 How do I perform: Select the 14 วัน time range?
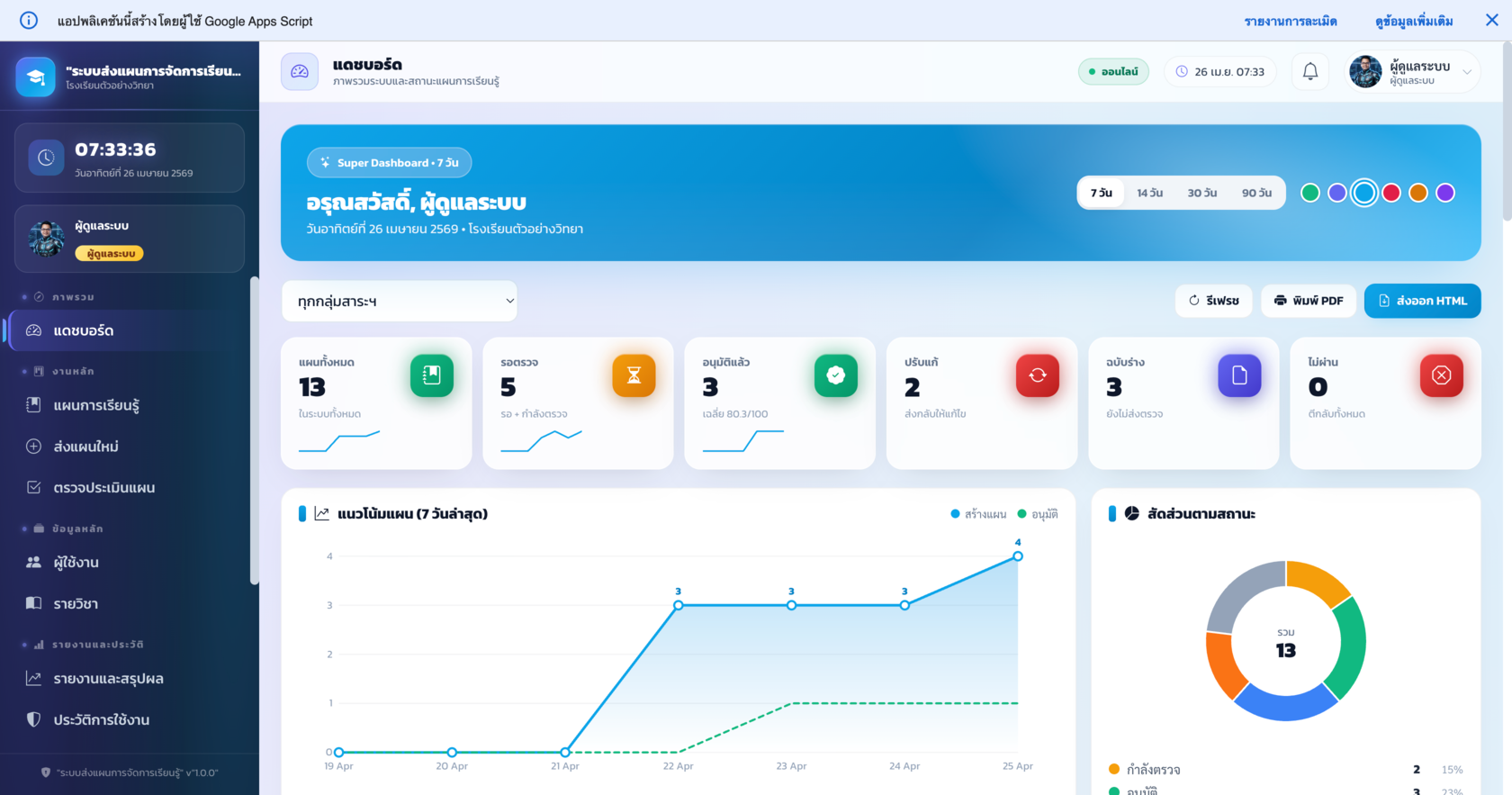[x=1149, y=193]
